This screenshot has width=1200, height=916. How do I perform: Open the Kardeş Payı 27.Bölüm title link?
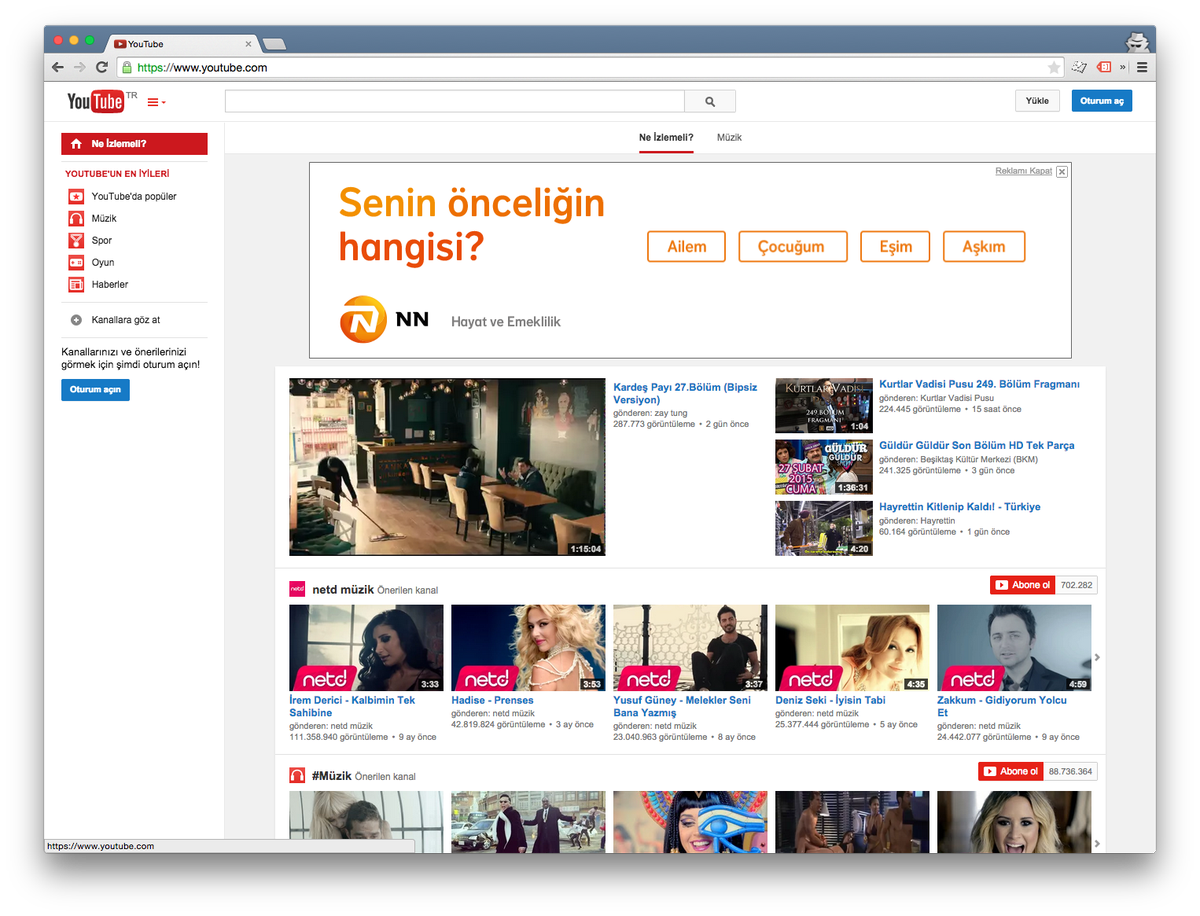click(x=685, y=393)
